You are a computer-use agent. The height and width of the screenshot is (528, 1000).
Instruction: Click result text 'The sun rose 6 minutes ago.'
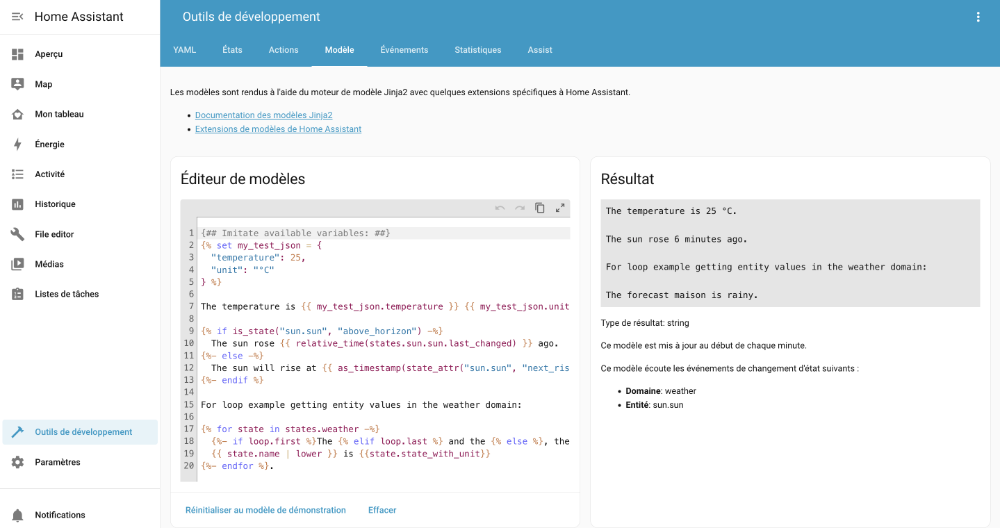pyautogui.click(x=676, y=239)
